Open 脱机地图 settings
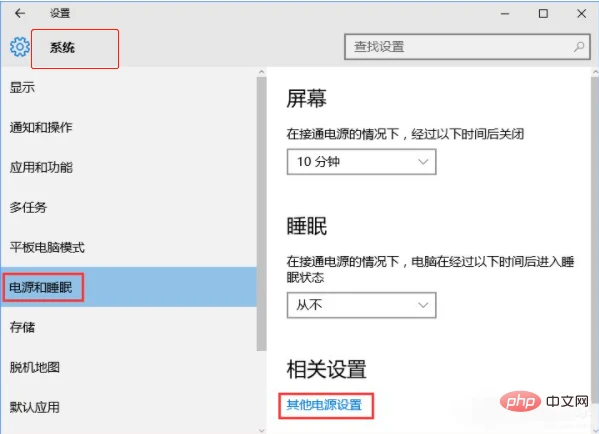Image resolution: width=599 pixels, height=434 pixels. point(128,367)
